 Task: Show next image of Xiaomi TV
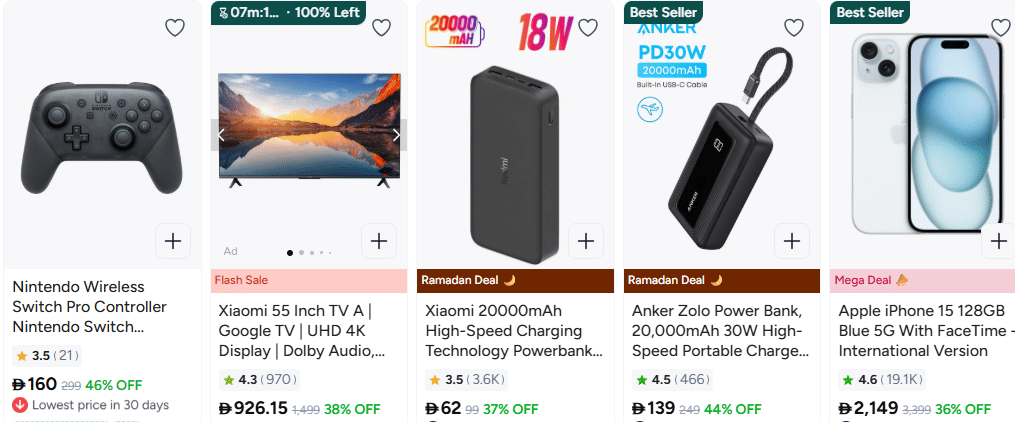tap(396, 135)
